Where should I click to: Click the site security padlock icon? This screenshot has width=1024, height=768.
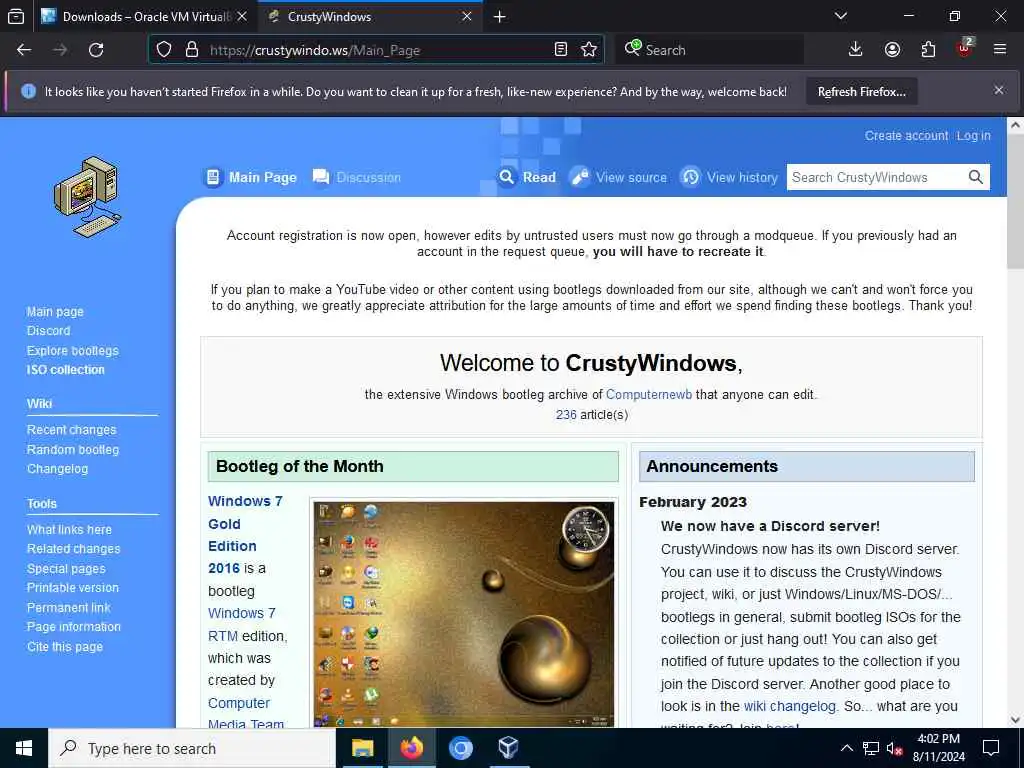(x=191, y=50)
